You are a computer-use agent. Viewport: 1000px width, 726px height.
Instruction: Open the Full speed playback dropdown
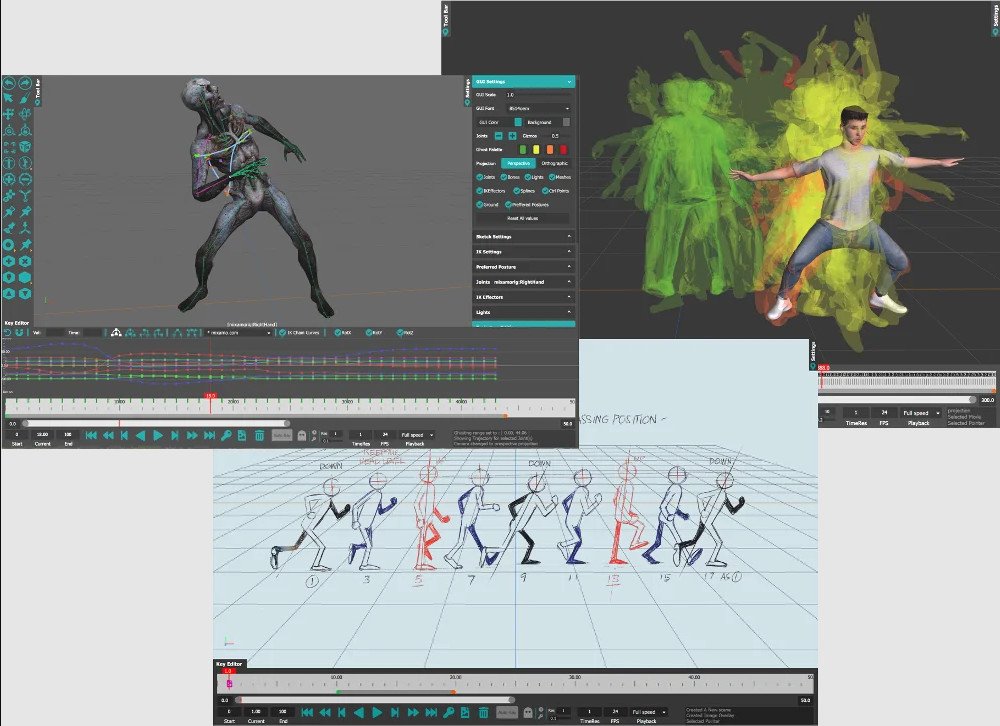pyautogui.click(x=417, y=435)
